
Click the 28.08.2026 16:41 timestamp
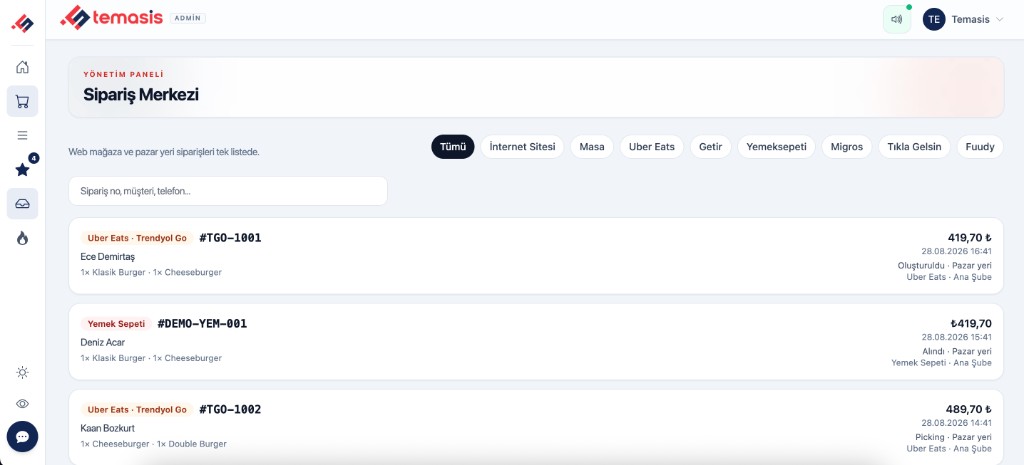coord(957,251)
